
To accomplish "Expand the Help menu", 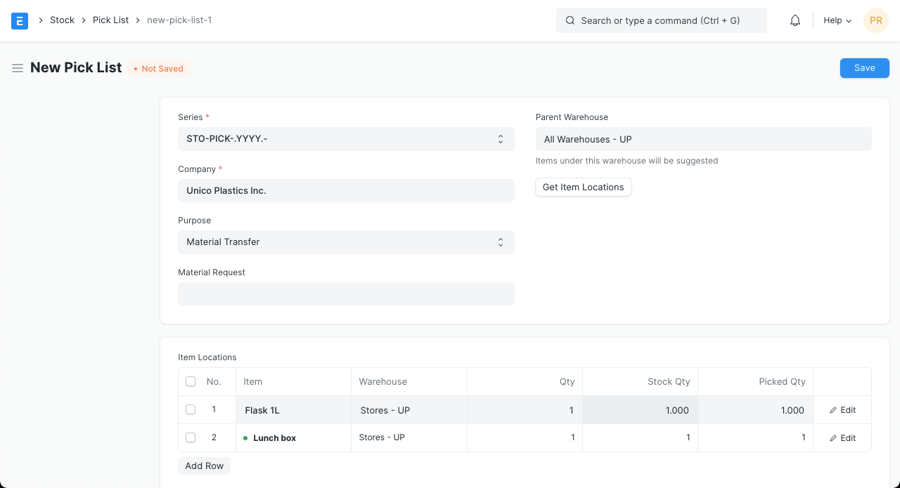I will pos(837,20).
